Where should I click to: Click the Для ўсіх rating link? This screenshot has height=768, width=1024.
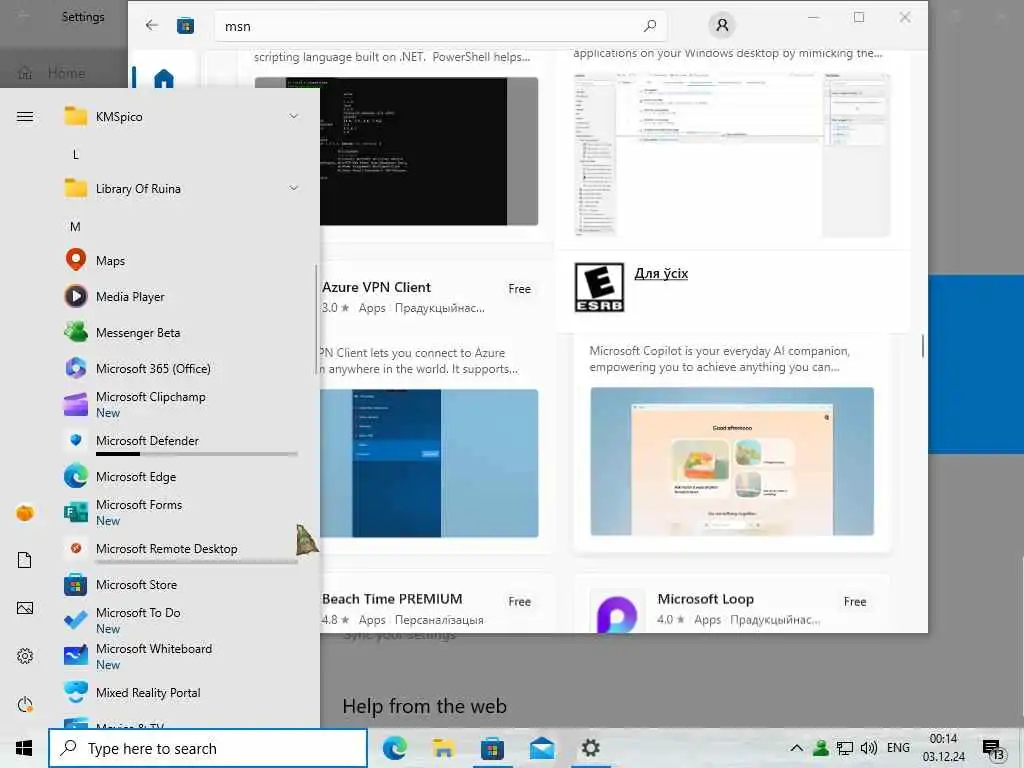[x=661, y=274]
